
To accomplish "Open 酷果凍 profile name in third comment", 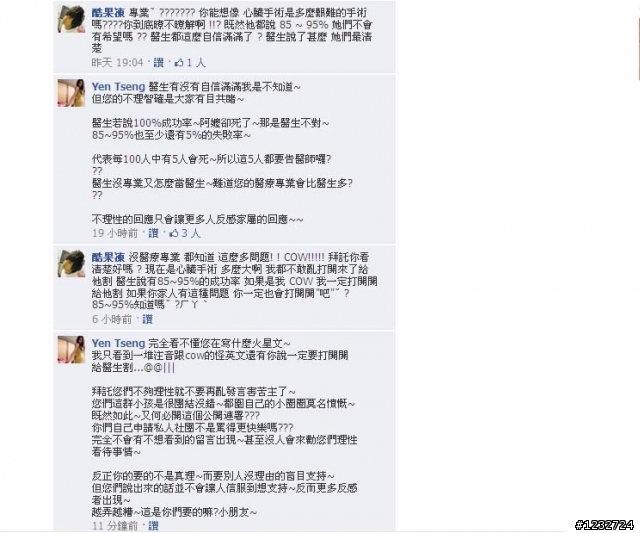I will [x=108, y=258].
